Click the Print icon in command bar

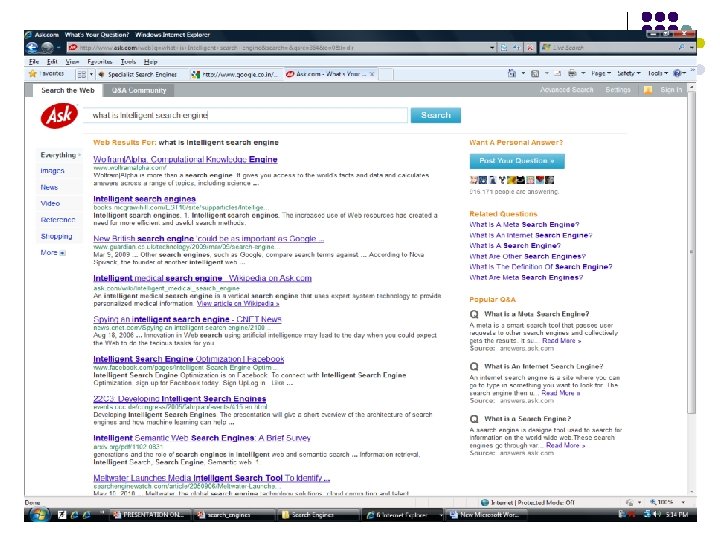pyautogui.click(x=572, y=73)
